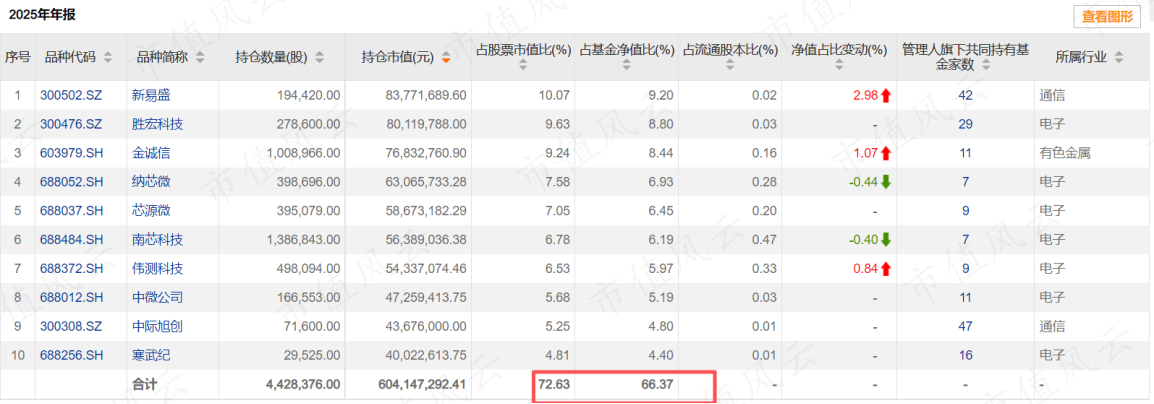The height and width of the screenshot is (404, 1154).
Task: Click 有色金属 industry cell
Action: point(1066,153)
